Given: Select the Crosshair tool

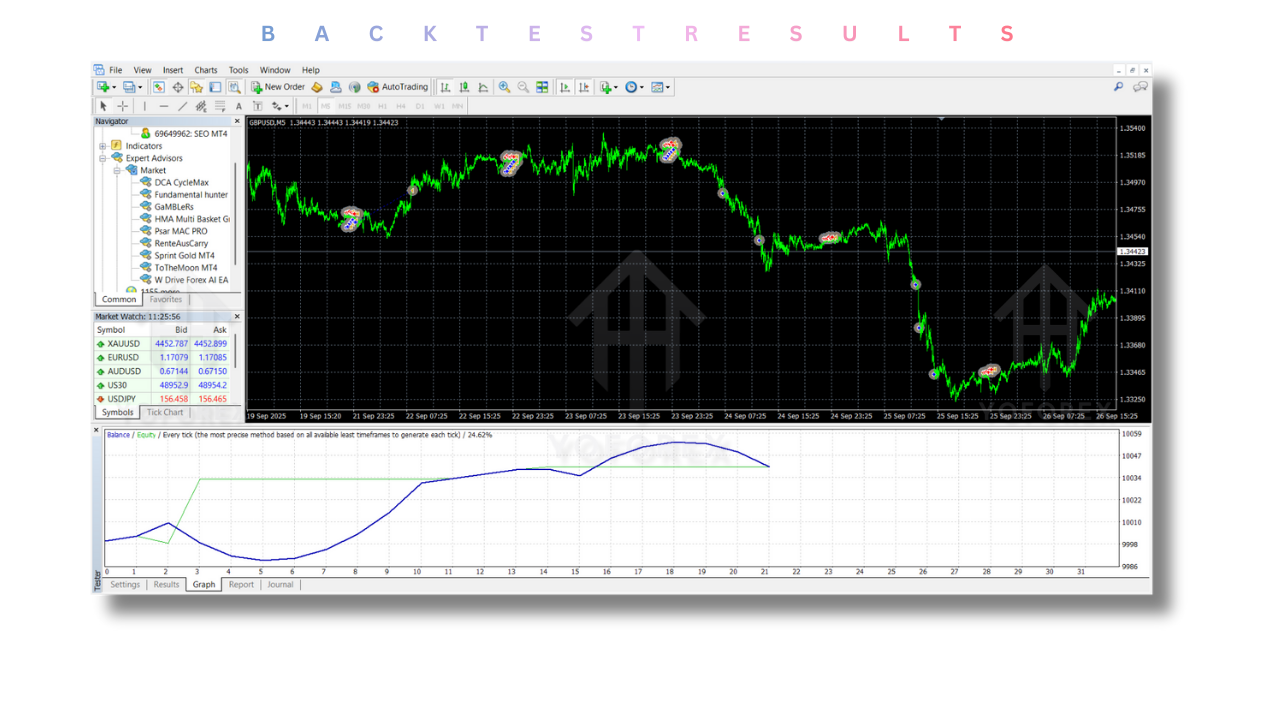Looking at the screenshot, I should 122,104.
